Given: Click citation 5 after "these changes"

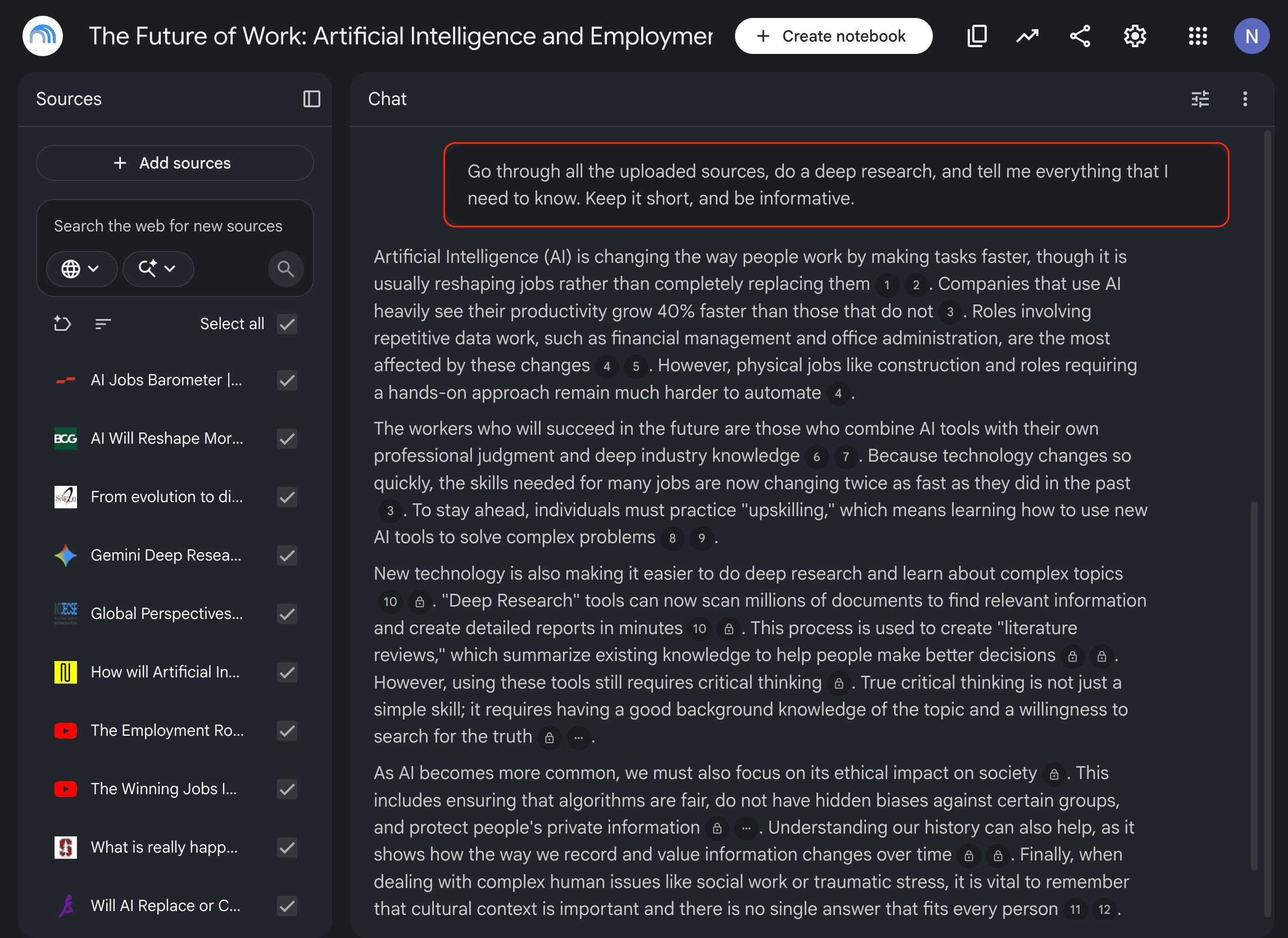Looking at the screenshot, I should point(636,366).
